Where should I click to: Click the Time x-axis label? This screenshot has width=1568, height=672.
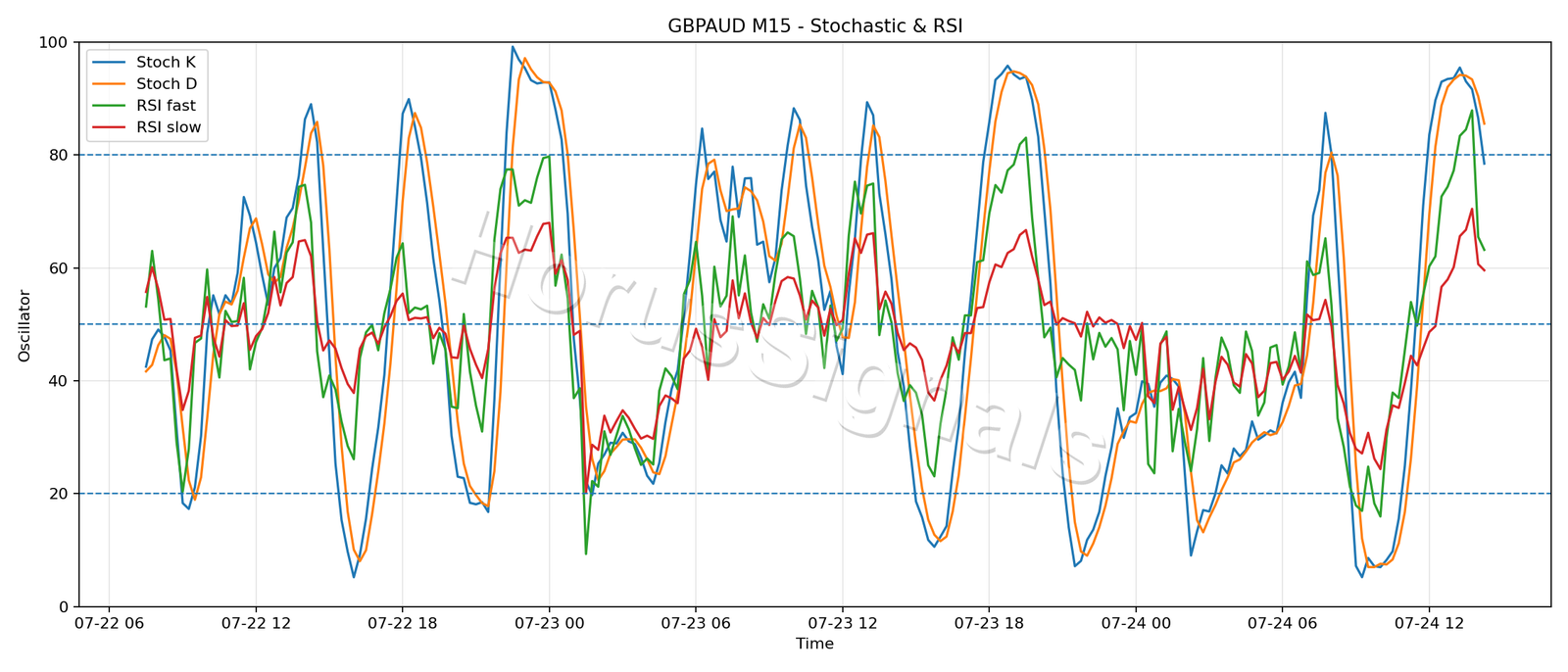click(x=814, y=644)
